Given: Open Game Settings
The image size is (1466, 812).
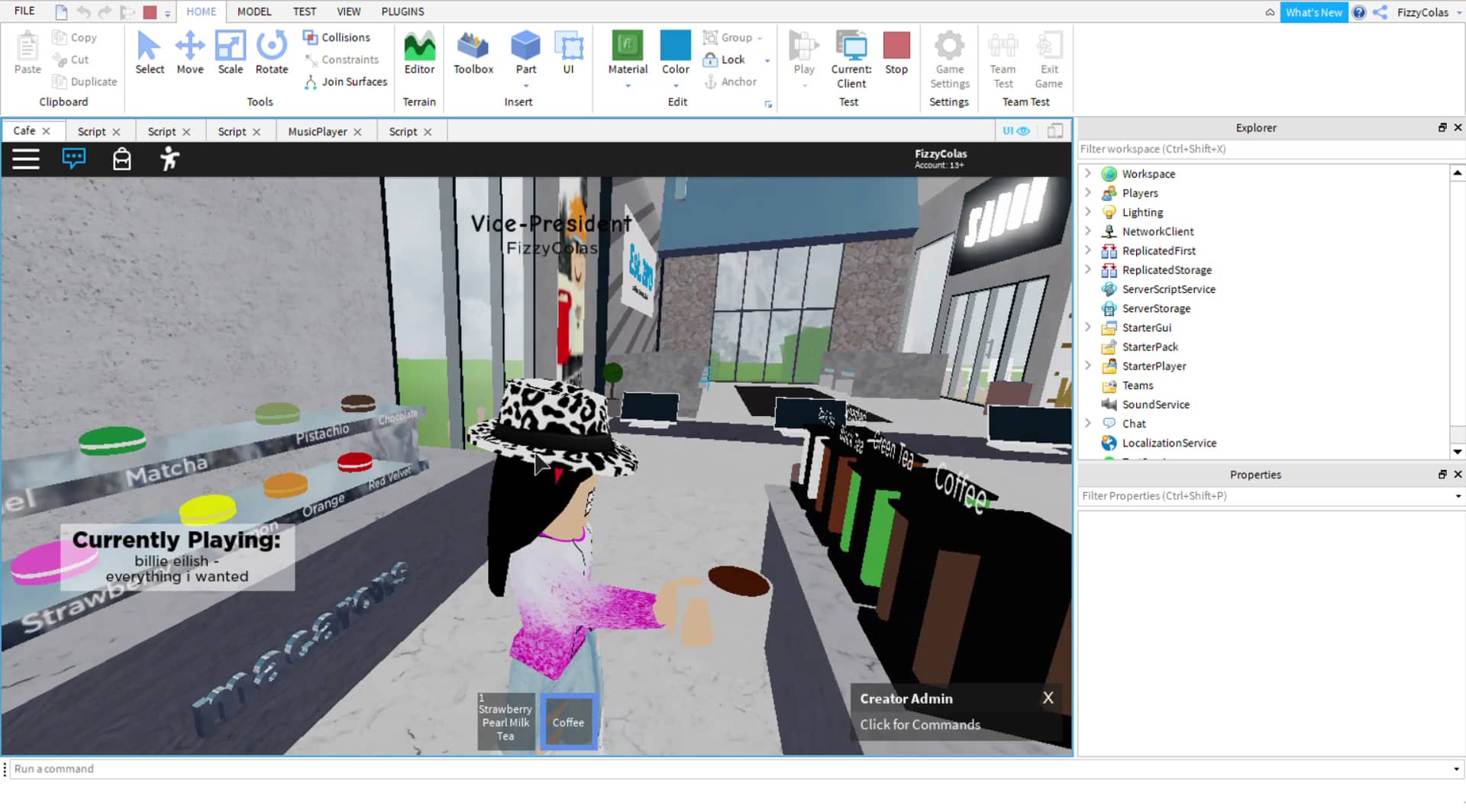Looking at the screenshot, I should coord(949,57).
